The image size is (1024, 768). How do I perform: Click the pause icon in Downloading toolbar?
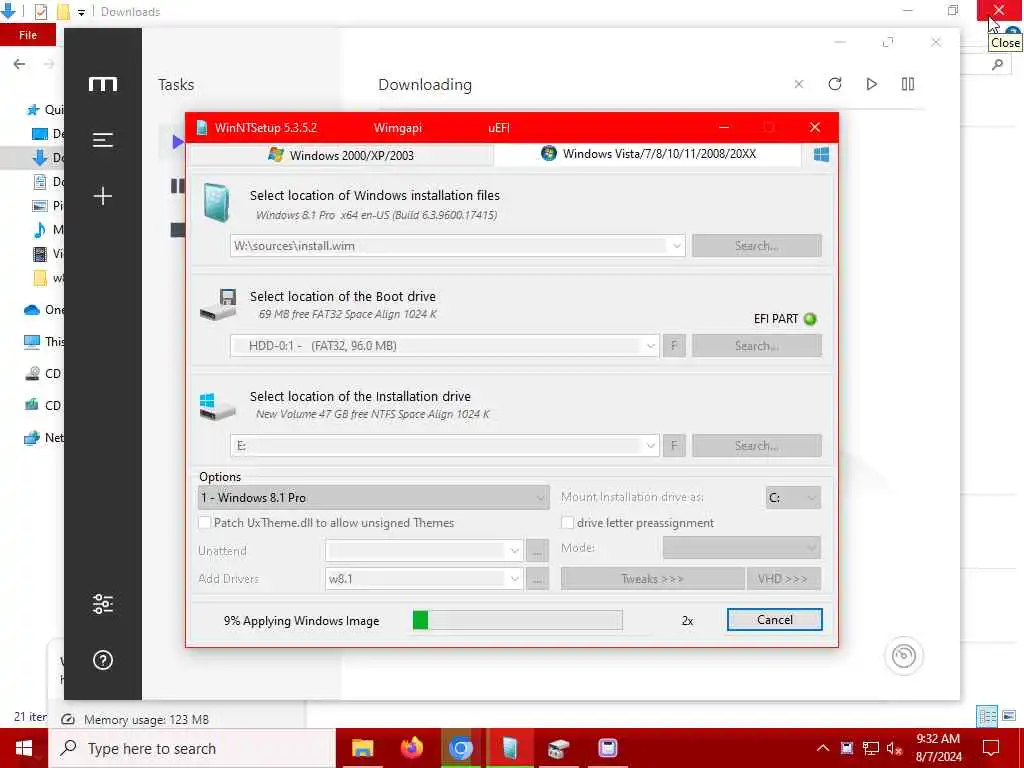coord(908,84)
